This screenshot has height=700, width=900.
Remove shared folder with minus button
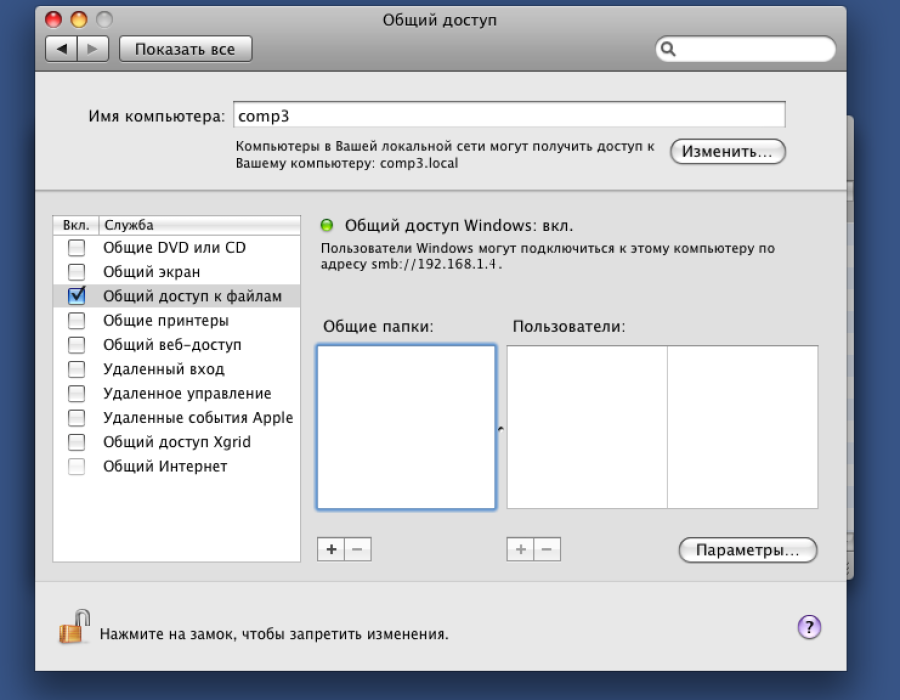click(x=358, y=549)
